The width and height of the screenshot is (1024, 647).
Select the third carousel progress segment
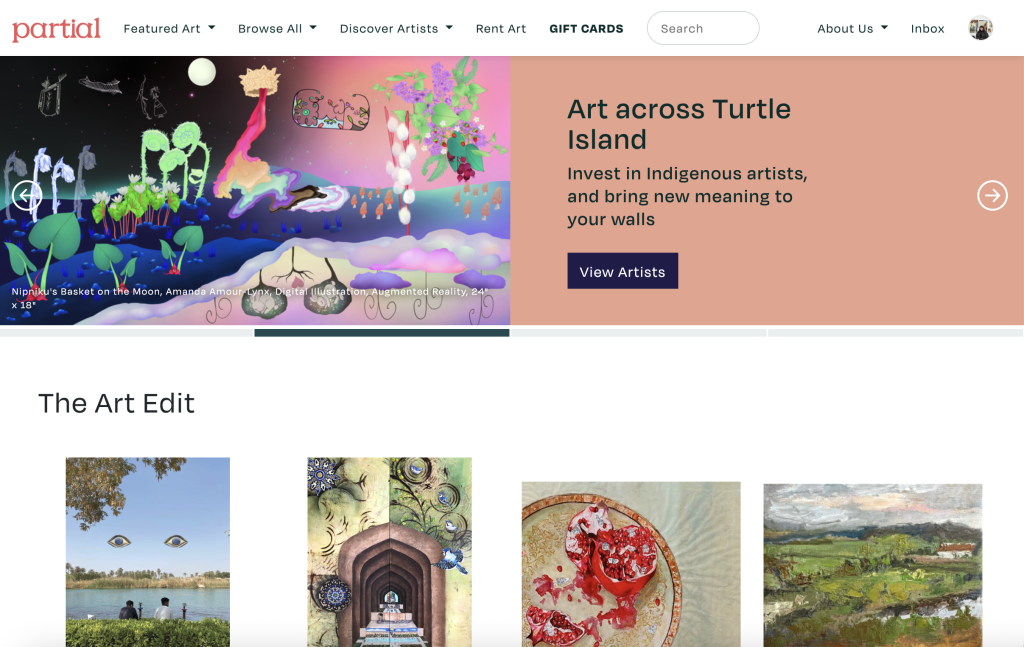click(638, 333)
